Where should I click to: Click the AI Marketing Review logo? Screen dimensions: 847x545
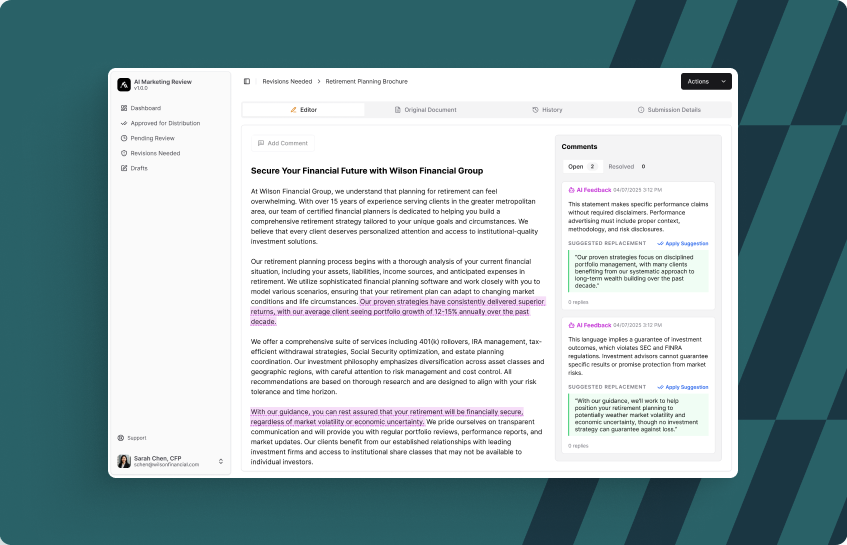123,85
